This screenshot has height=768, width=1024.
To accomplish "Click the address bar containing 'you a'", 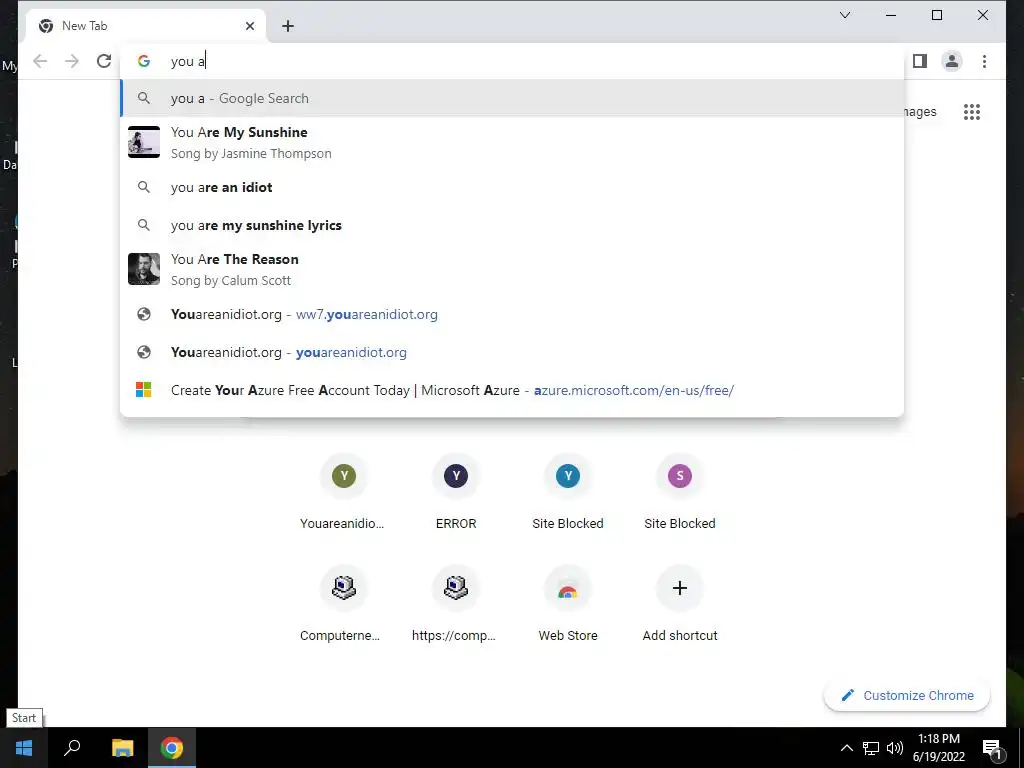I will (x=513, y=61).
